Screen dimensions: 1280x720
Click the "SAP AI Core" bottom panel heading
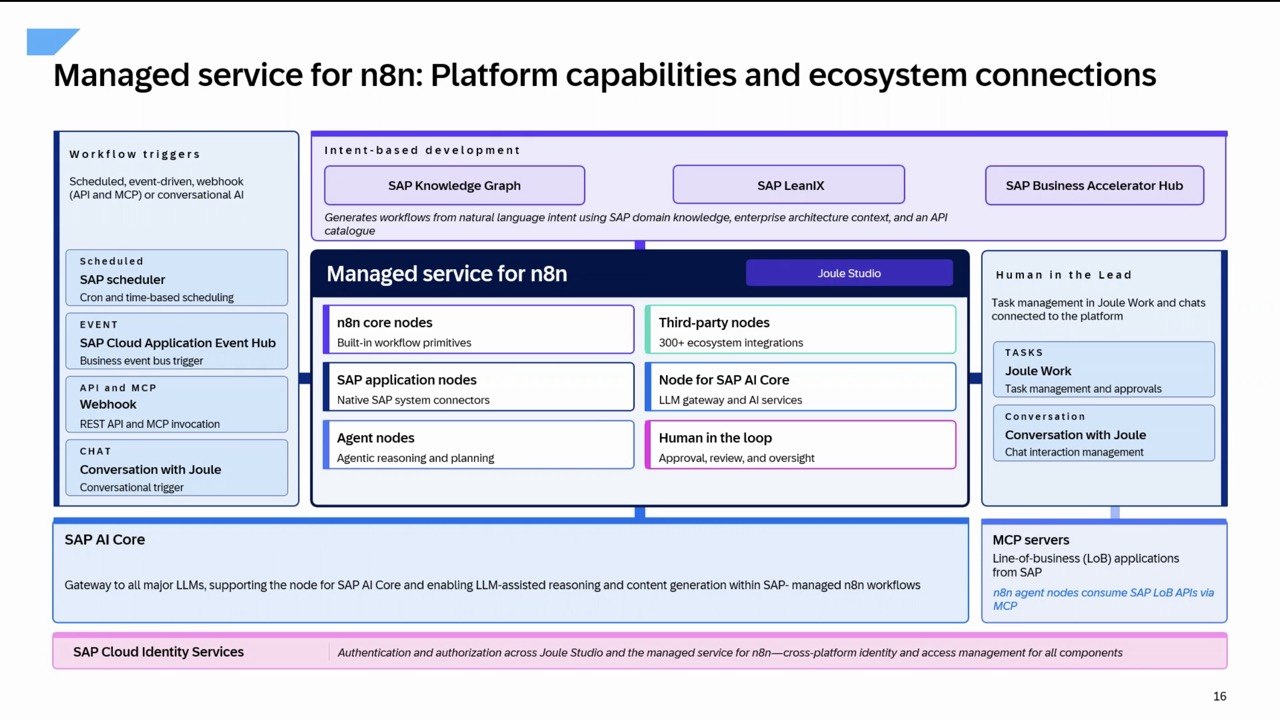(x=105, y=540)
